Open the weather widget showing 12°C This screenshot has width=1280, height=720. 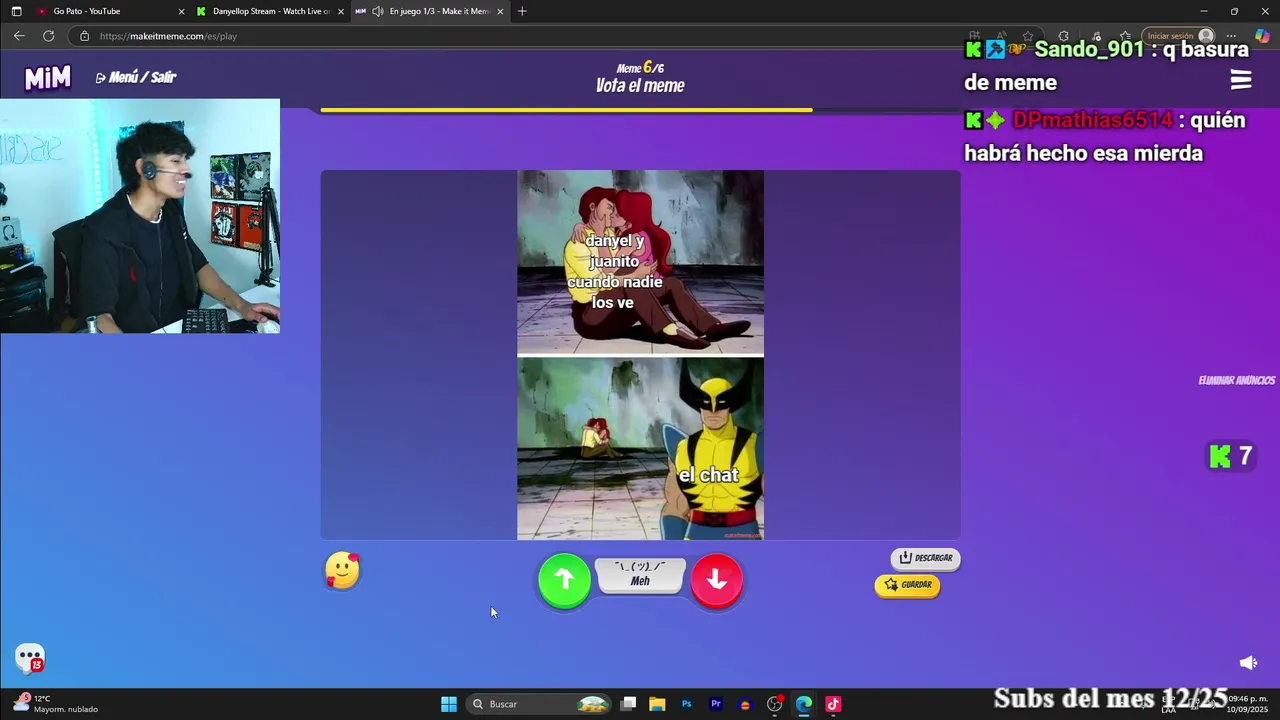click(56, 704)
